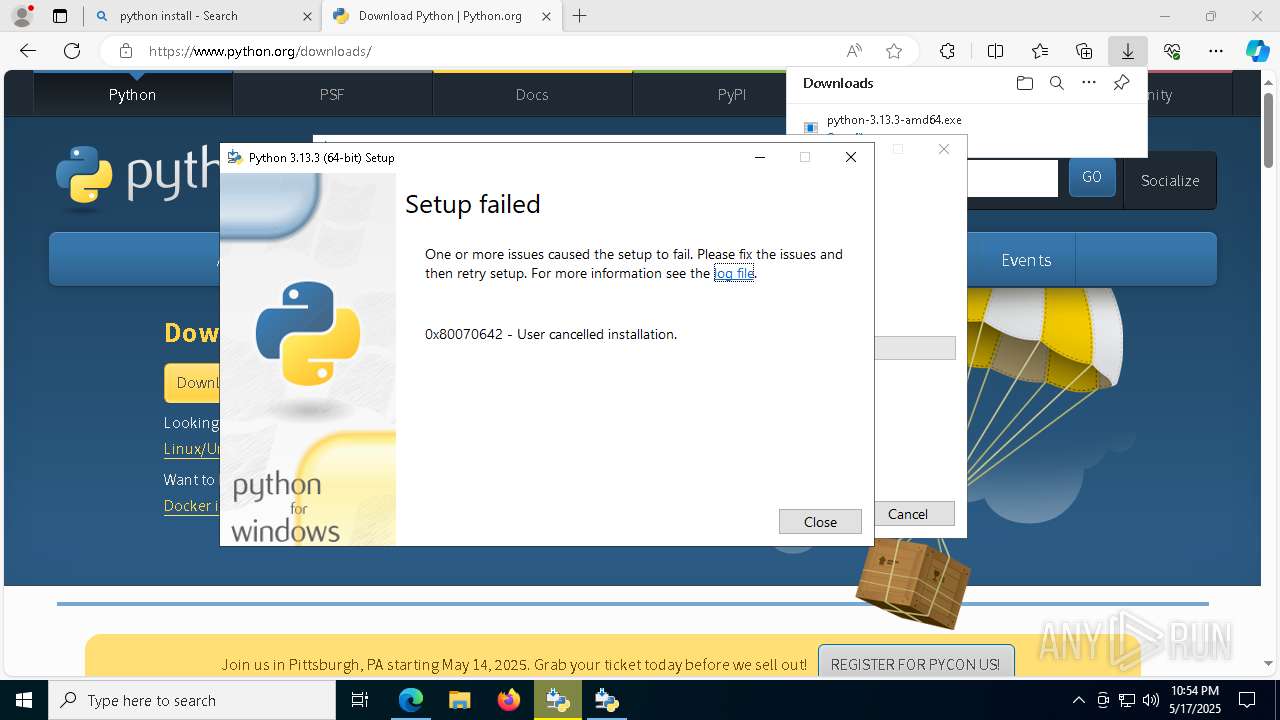The width and height of the screenshot is (1280, 720).
Task: Switch to the python install Search tab
Action: tap(203, 16)
